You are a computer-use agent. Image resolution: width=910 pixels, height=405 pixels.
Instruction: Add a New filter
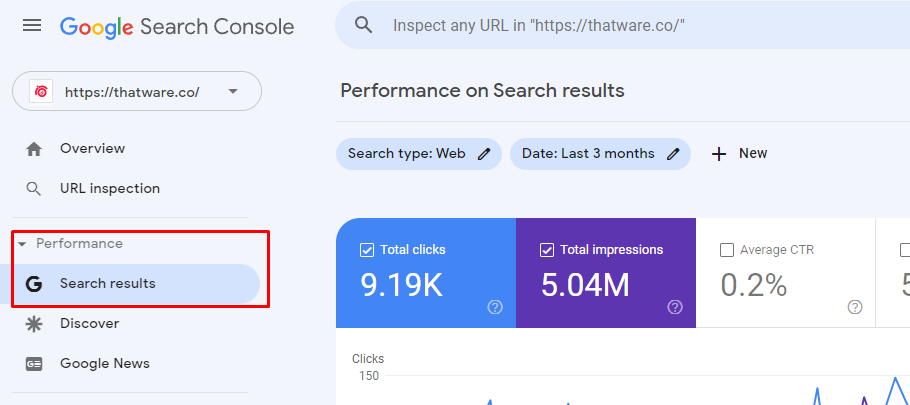coord(739,154)
